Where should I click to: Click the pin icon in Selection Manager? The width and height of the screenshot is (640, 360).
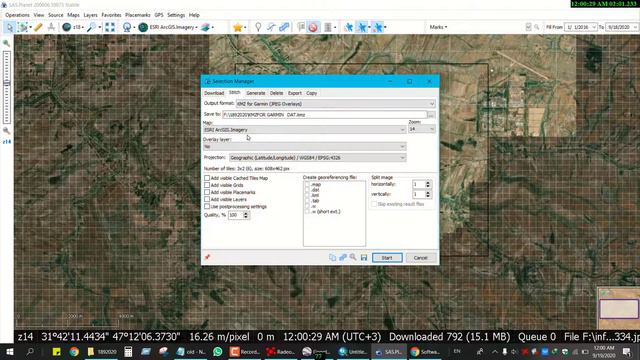207,257
